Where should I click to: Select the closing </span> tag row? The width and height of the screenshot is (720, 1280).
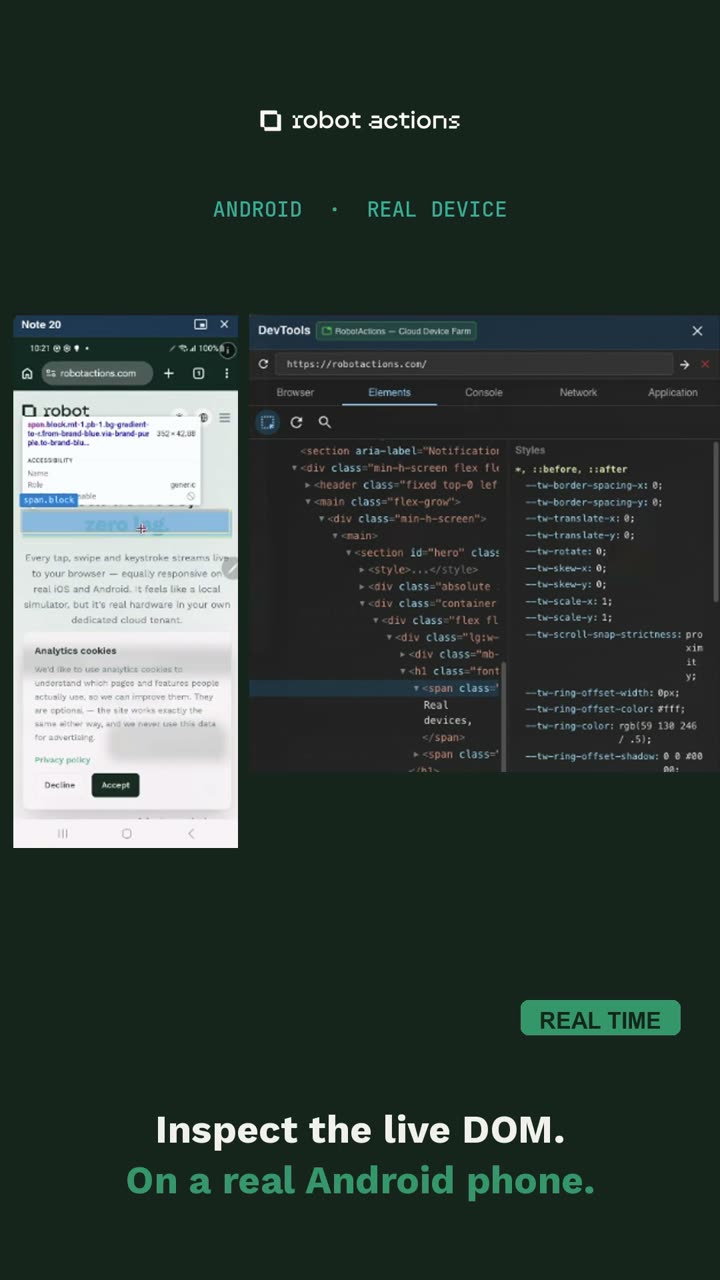(444, 738)
